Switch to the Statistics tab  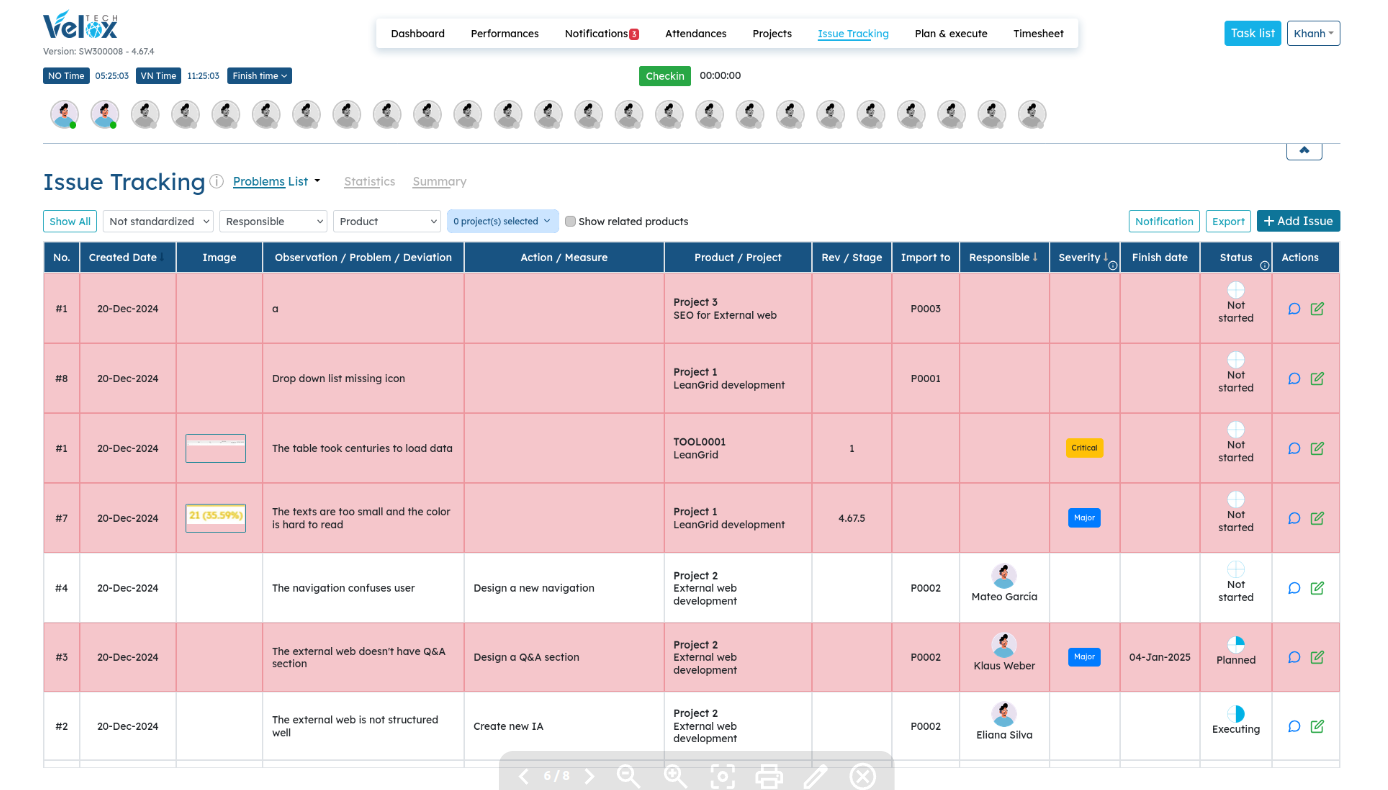(369, 182)
